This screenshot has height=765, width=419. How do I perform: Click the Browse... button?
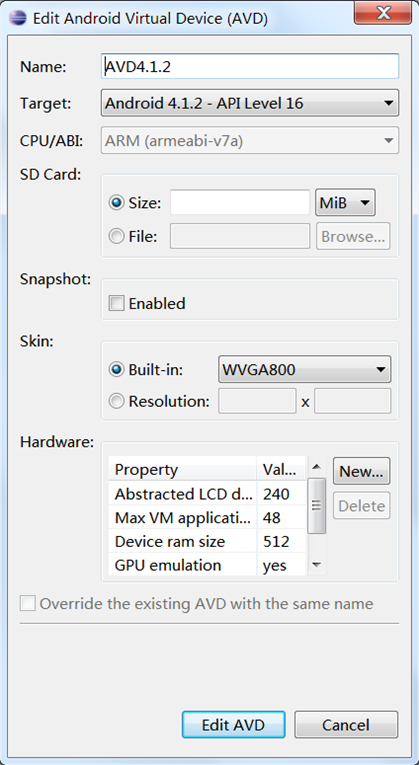[353, 236]
